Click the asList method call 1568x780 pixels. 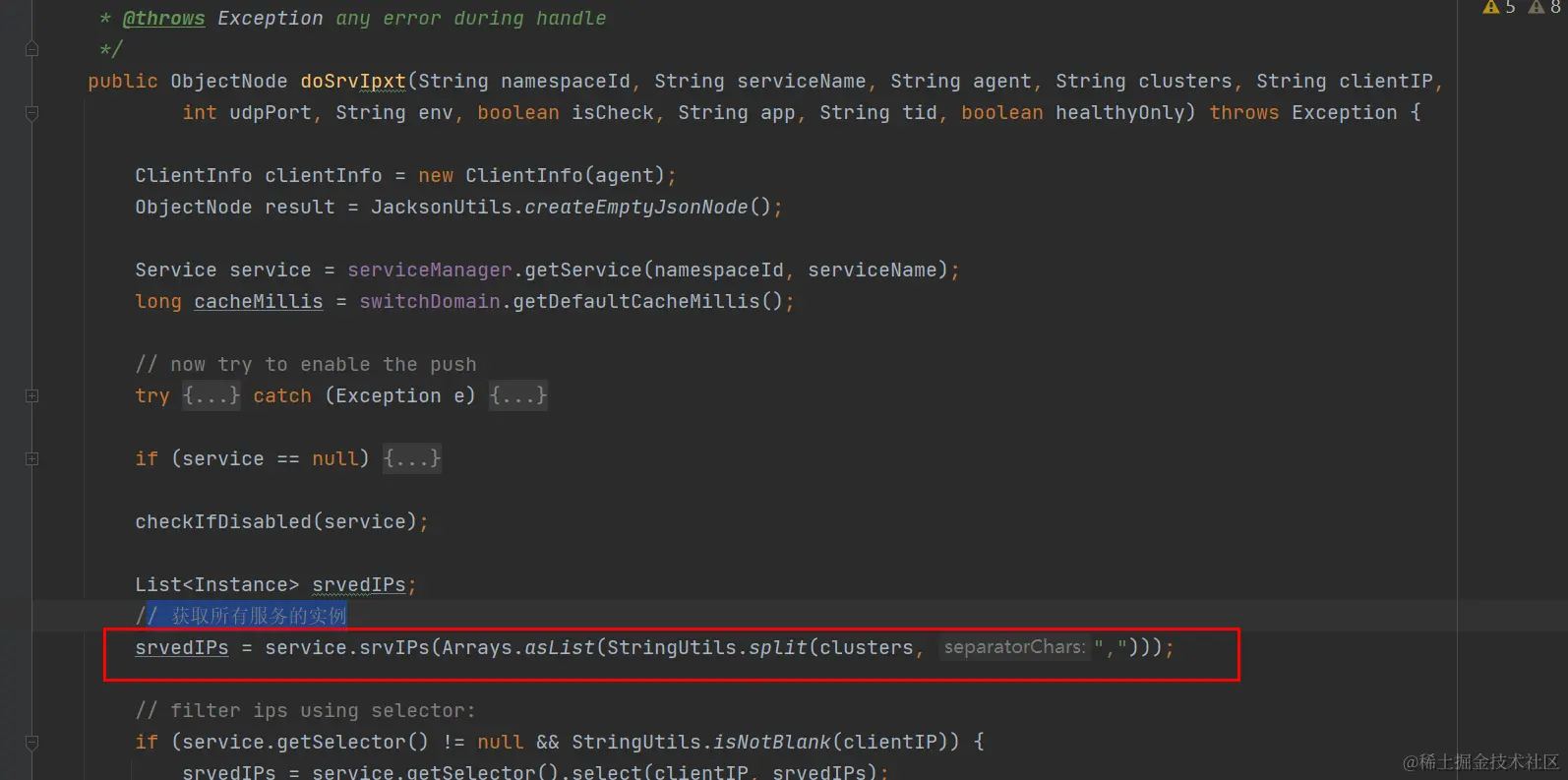tap(560, 648)
